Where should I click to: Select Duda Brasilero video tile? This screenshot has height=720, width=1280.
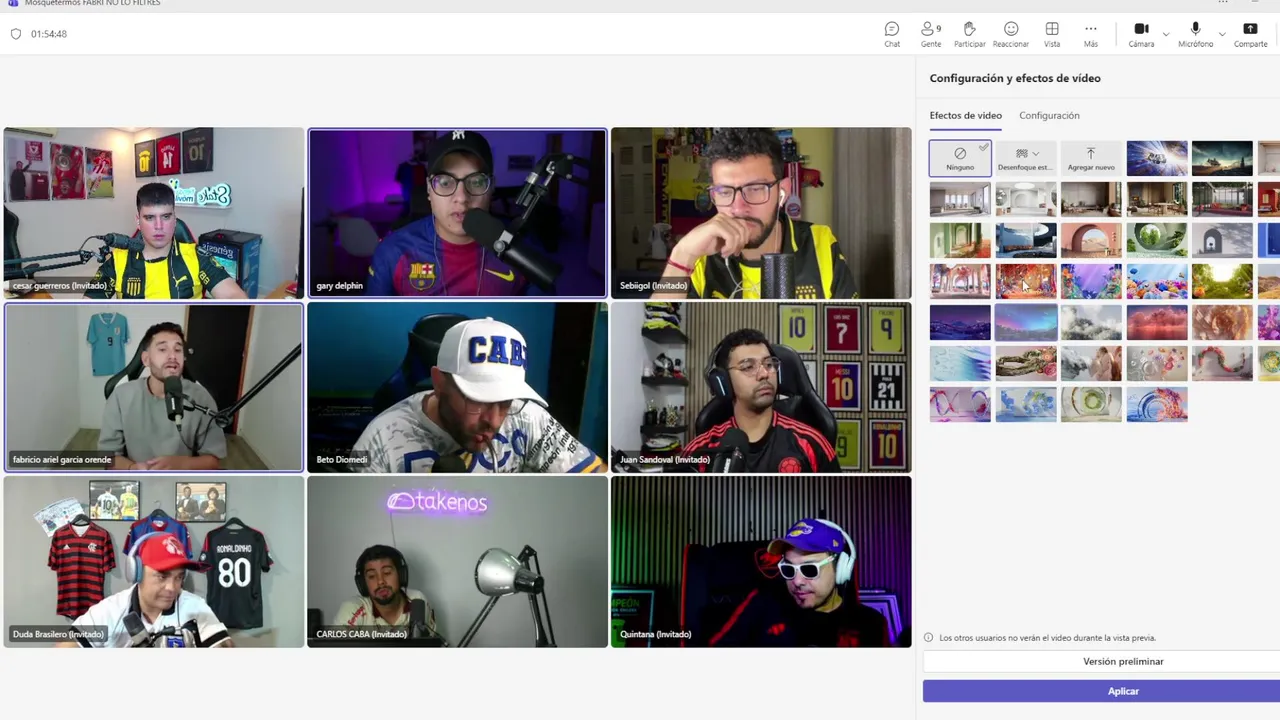pos(154,561)
